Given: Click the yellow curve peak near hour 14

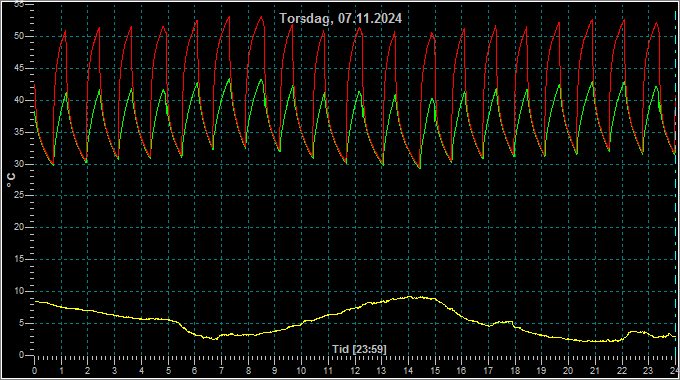Looking at the screenshot, I should pos(410,297).
